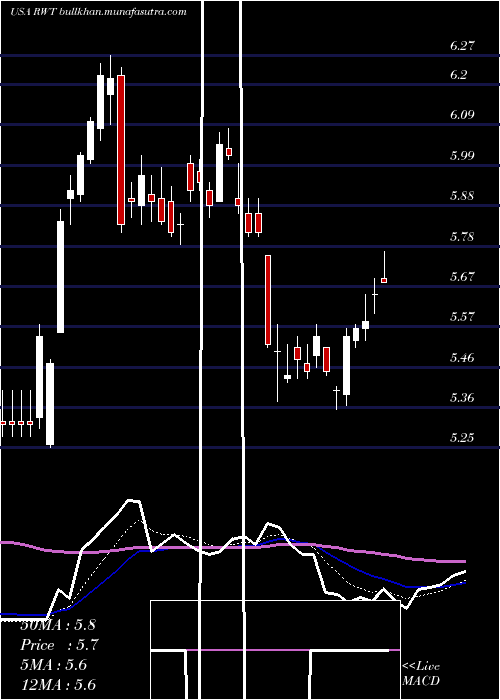Screen dimensions: 500x700
Task: Click the pink 50MA line in indicator panel
Action: pyautogui.click(x=232, y=548)
